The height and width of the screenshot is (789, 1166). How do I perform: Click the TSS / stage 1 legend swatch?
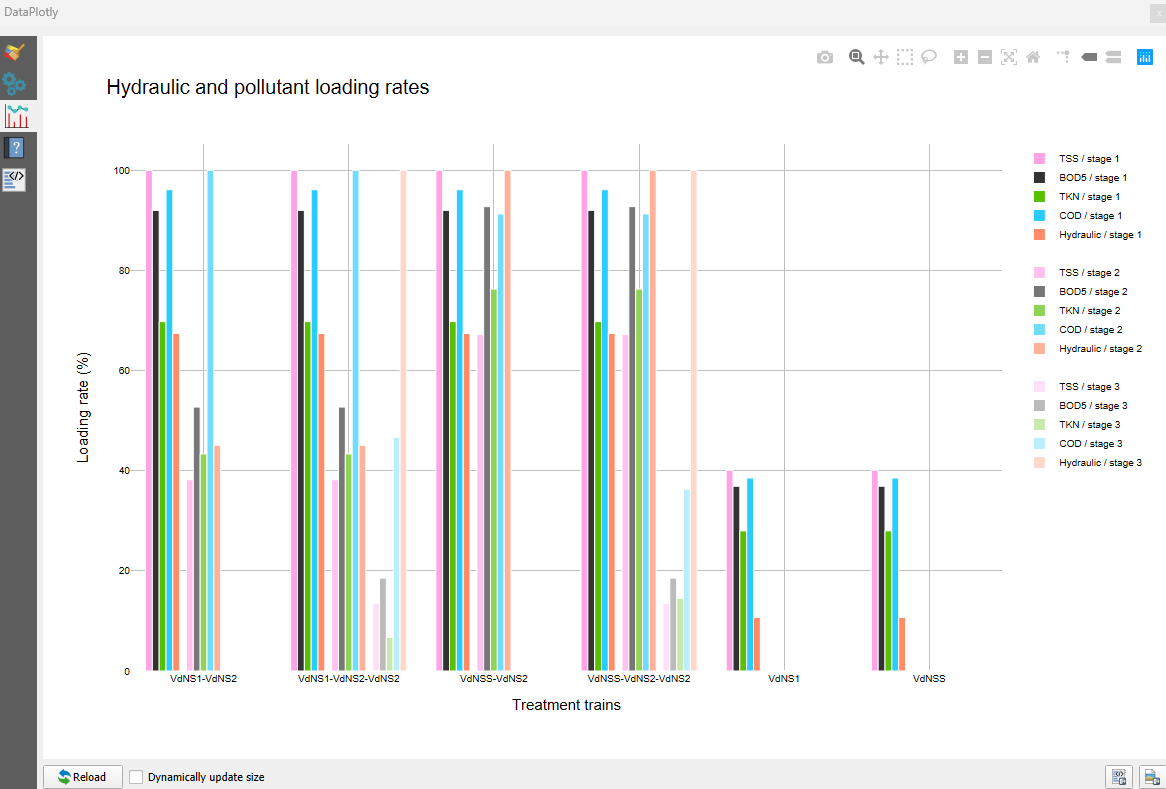[x=1039, y=159]
